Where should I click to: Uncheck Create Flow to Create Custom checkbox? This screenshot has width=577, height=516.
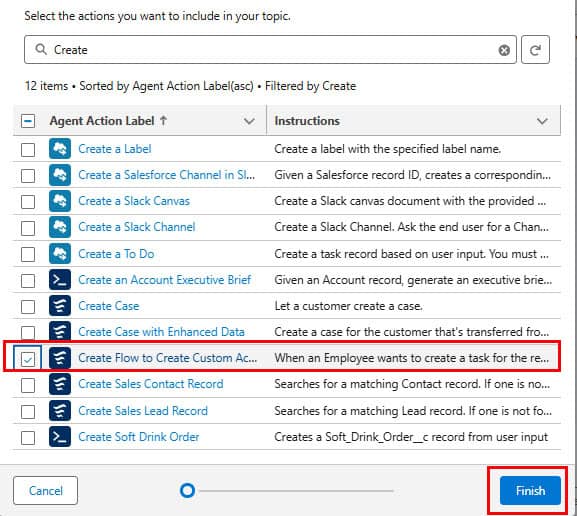point(28,359)
